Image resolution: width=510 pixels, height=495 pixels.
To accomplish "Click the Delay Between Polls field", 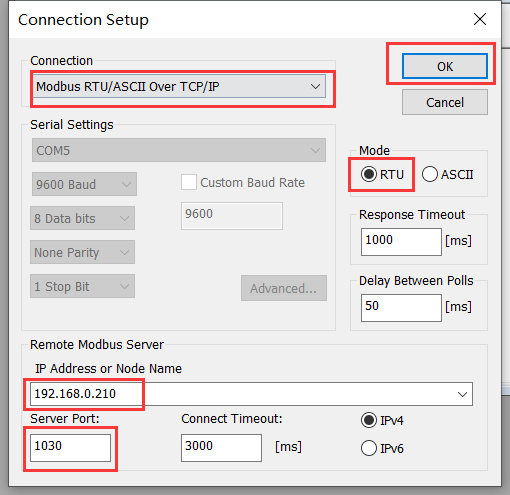I will click(401, 308).
